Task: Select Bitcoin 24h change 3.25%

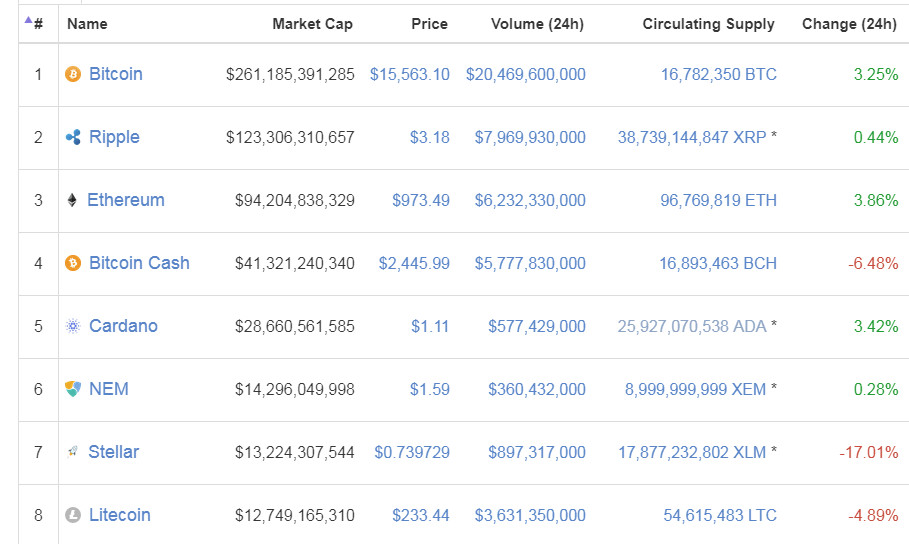Action: (x=876, y=74)
